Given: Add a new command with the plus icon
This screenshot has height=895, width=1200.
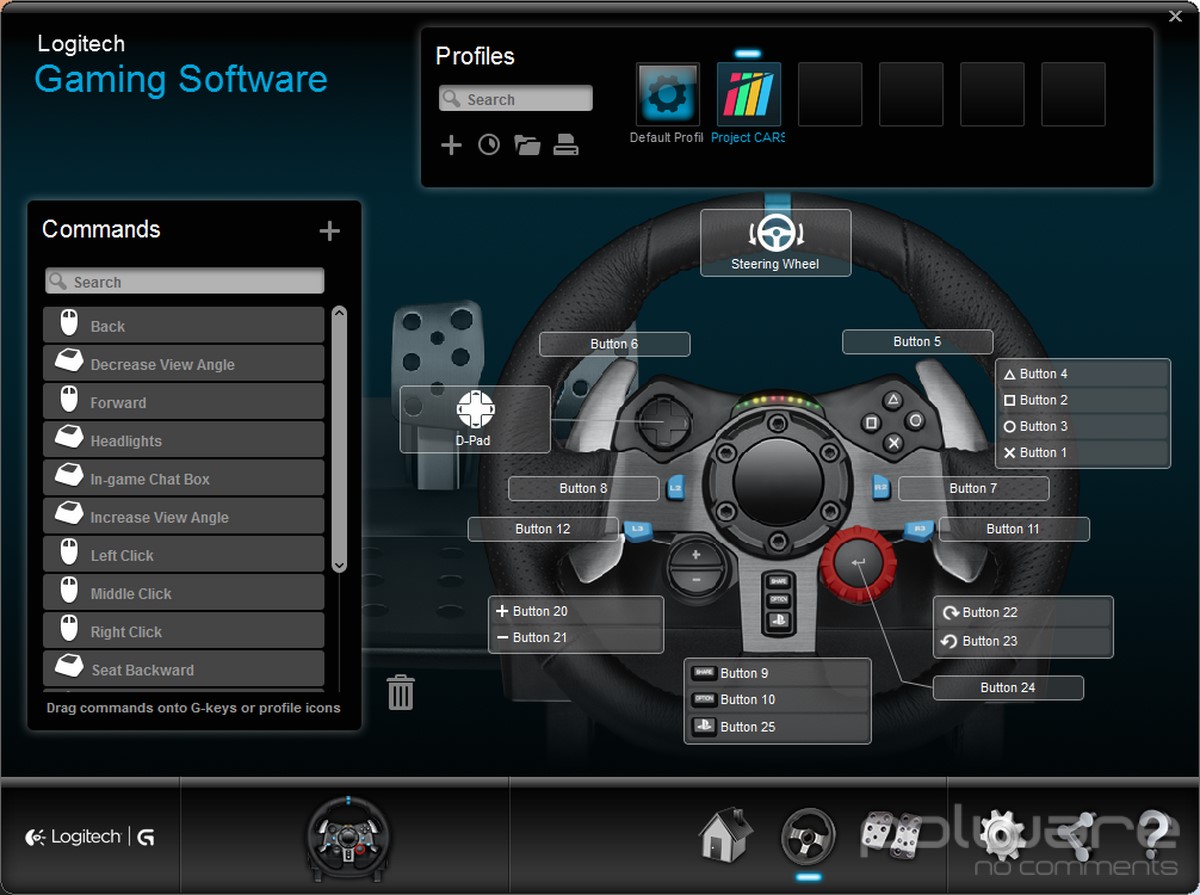Looking at the screenshot, I should coord(330,231).
